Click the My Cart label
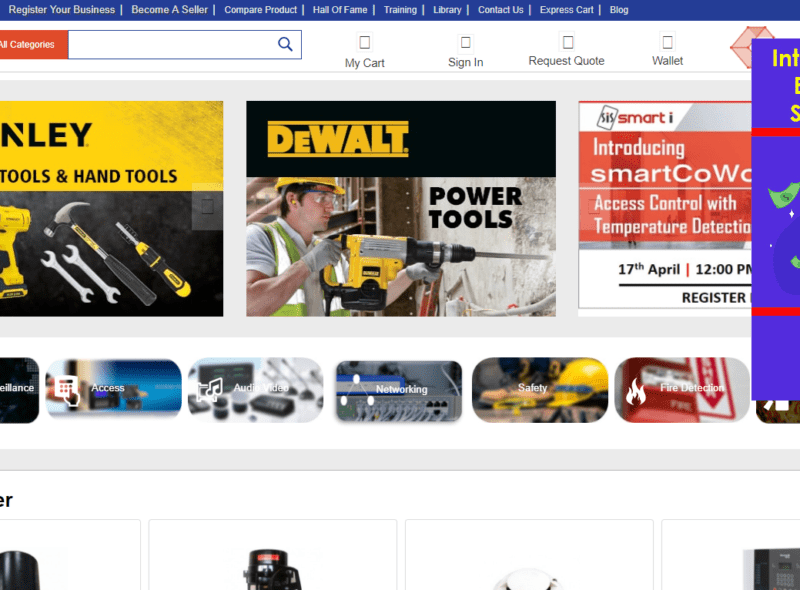 [x=364, y=63]
